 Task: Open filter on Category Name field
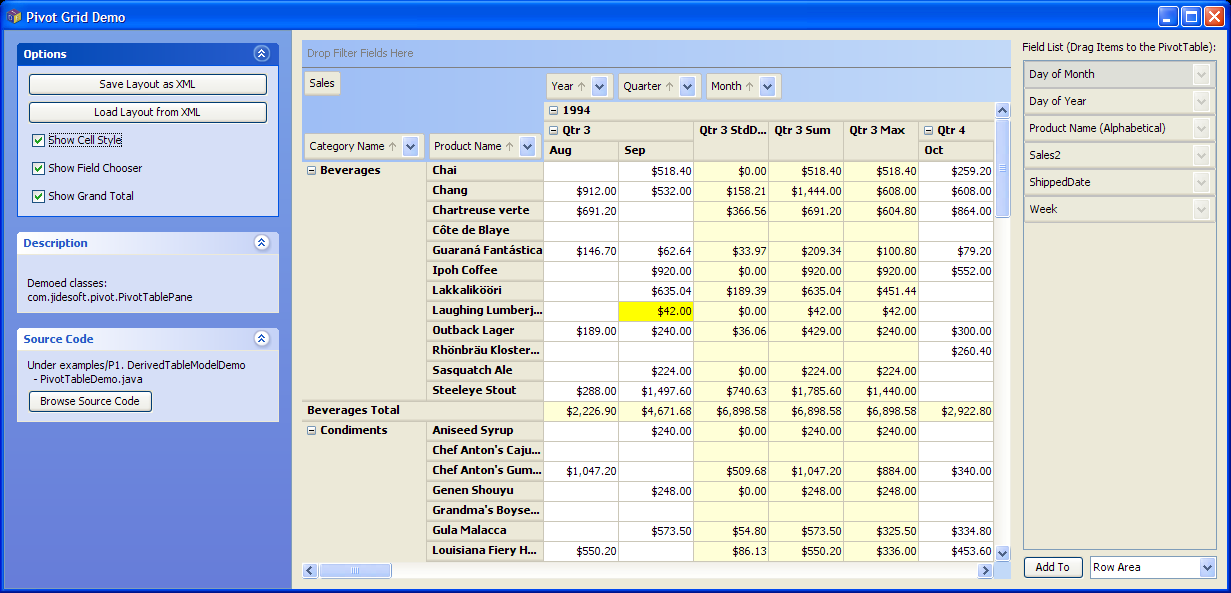click(x=411, y=146)
